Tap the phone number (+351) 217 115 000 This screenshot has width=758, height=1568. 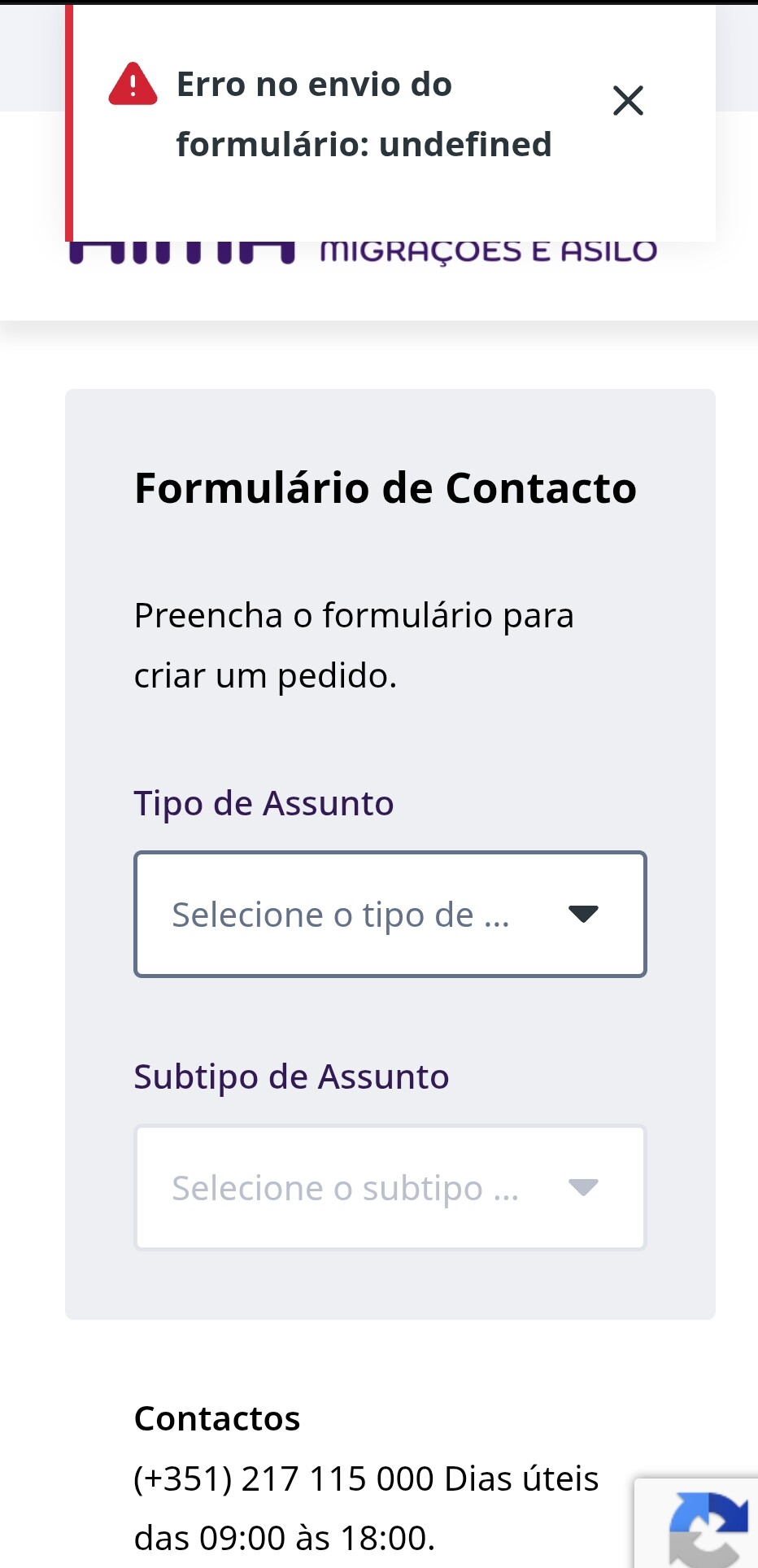coord(284,1478)
